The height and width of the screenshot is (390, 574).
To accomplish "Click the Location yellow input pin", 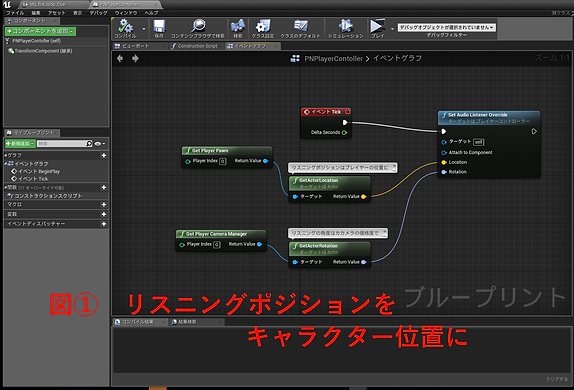I will click(x=444, y=162).
